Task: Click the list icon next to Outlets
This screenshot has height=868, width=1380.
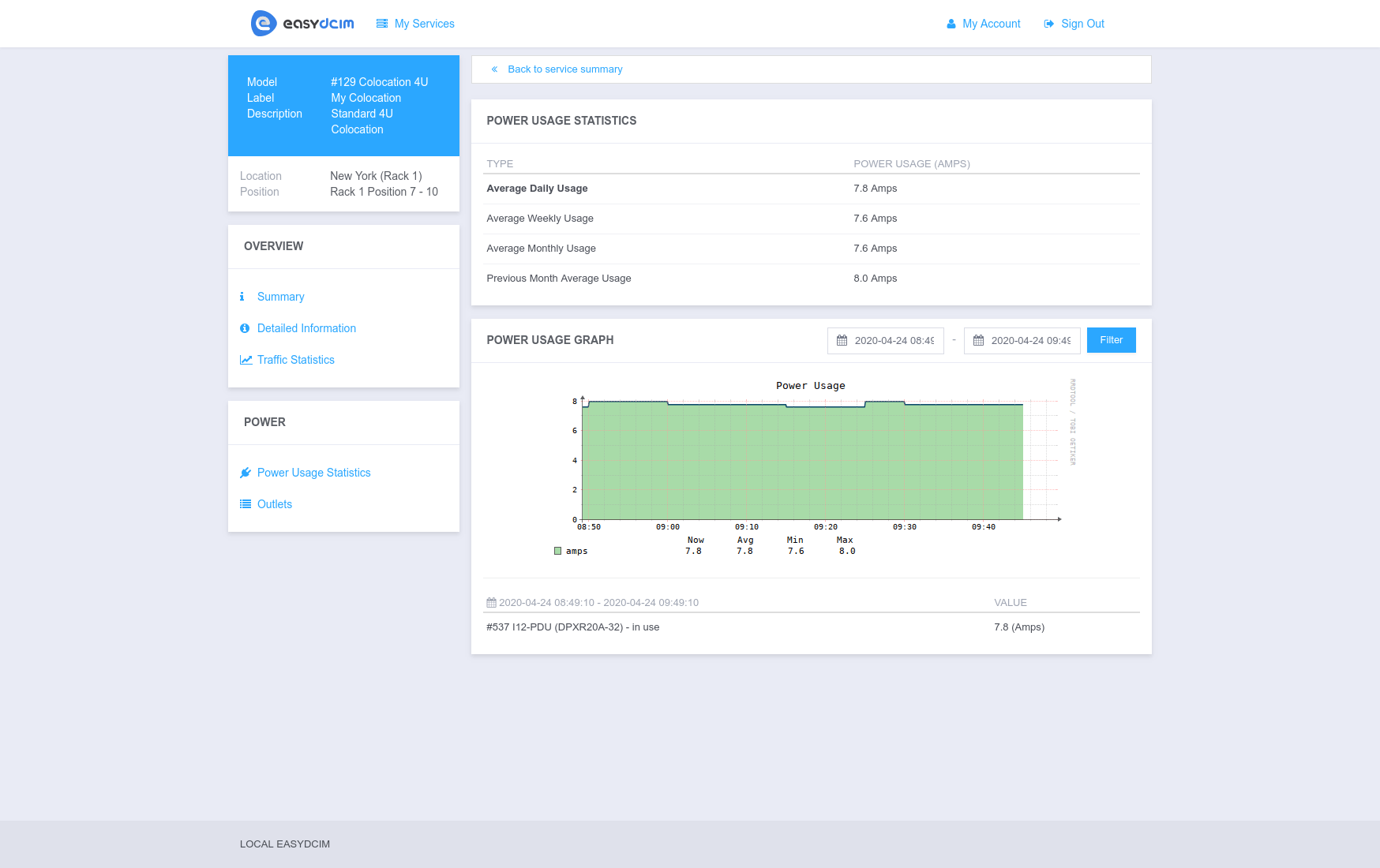Action: (x=245, y=503)
